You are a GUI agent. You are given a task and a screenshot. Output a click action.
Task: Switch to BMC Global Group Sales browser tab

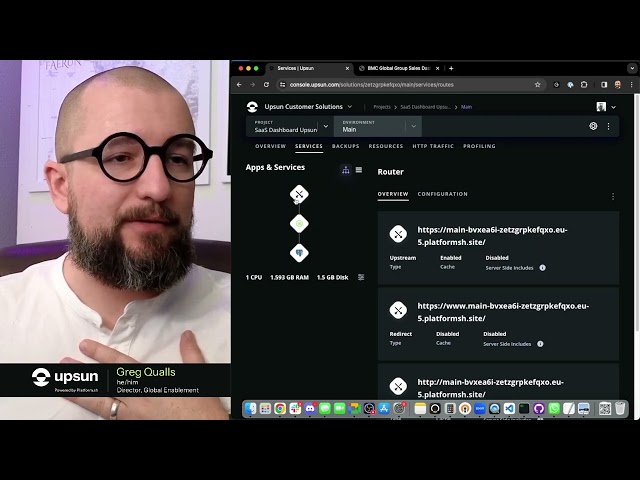399,68
